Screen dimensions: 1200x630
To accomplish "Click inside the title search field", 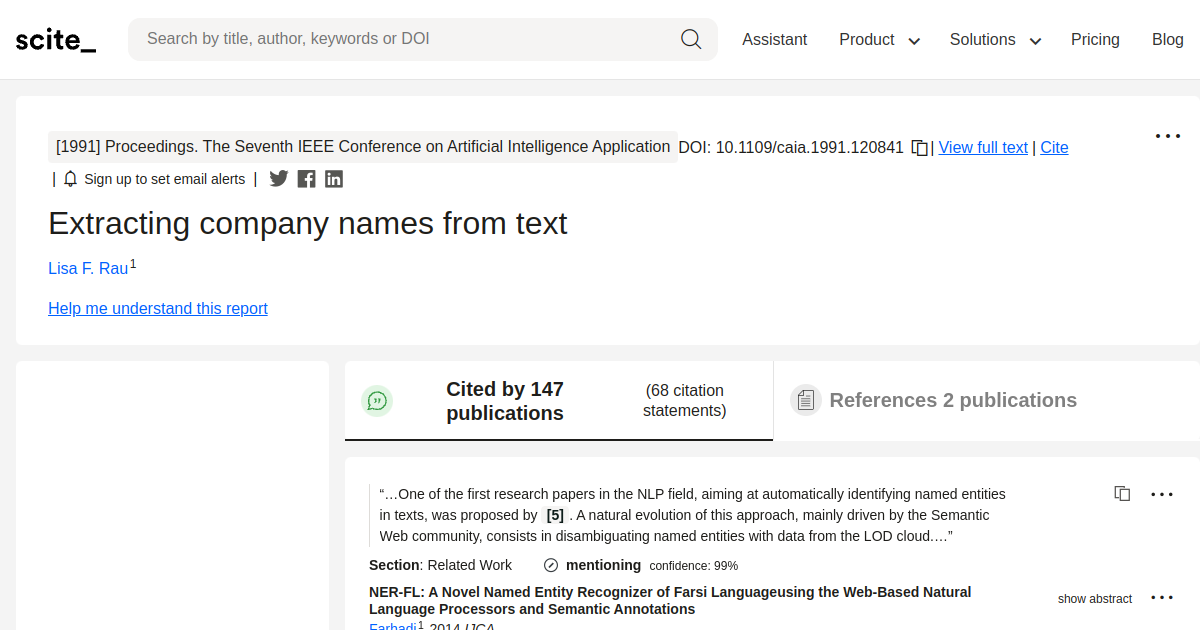I will click(x=400, y=38).
